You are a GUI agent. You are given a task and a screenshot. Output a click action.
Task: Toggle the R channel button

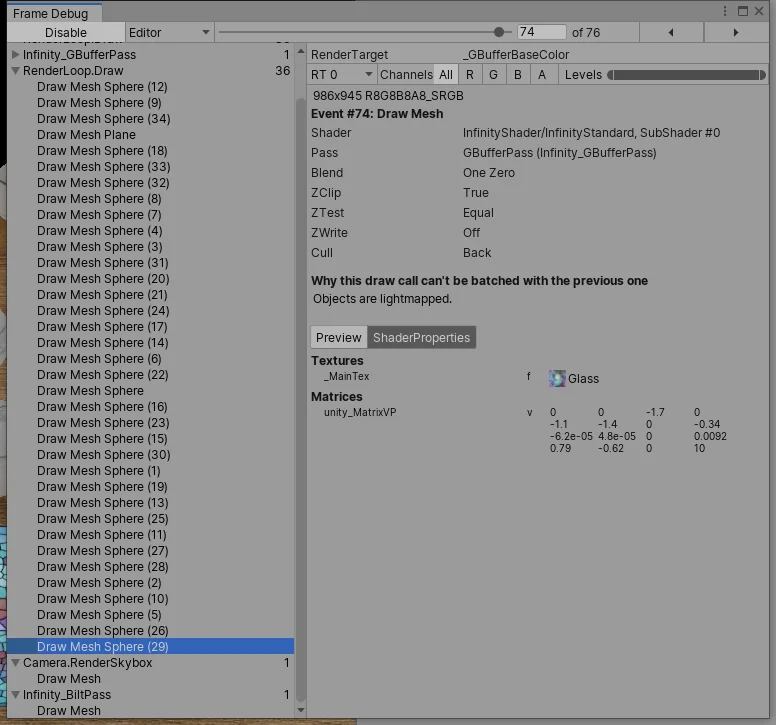[x=470, y=75]
